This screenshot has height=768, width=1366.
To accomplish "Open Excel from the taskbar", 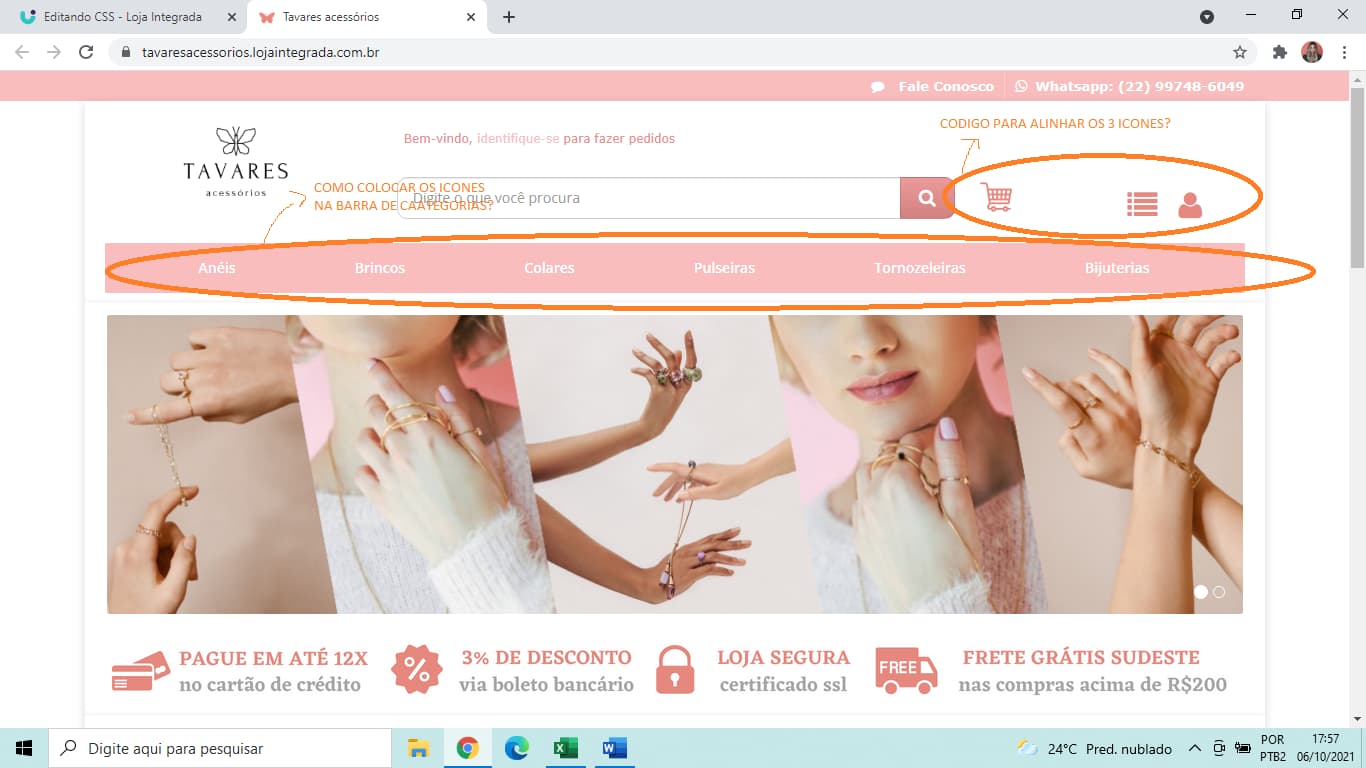I will pyautogui.click(x=566, y=748).
